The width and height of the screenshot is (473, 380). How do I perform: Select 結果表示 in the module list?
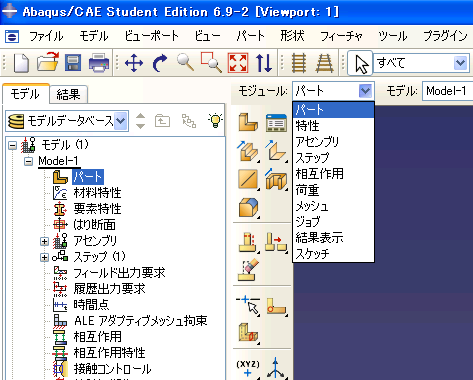pyautogui.click(x=333, y=238)
